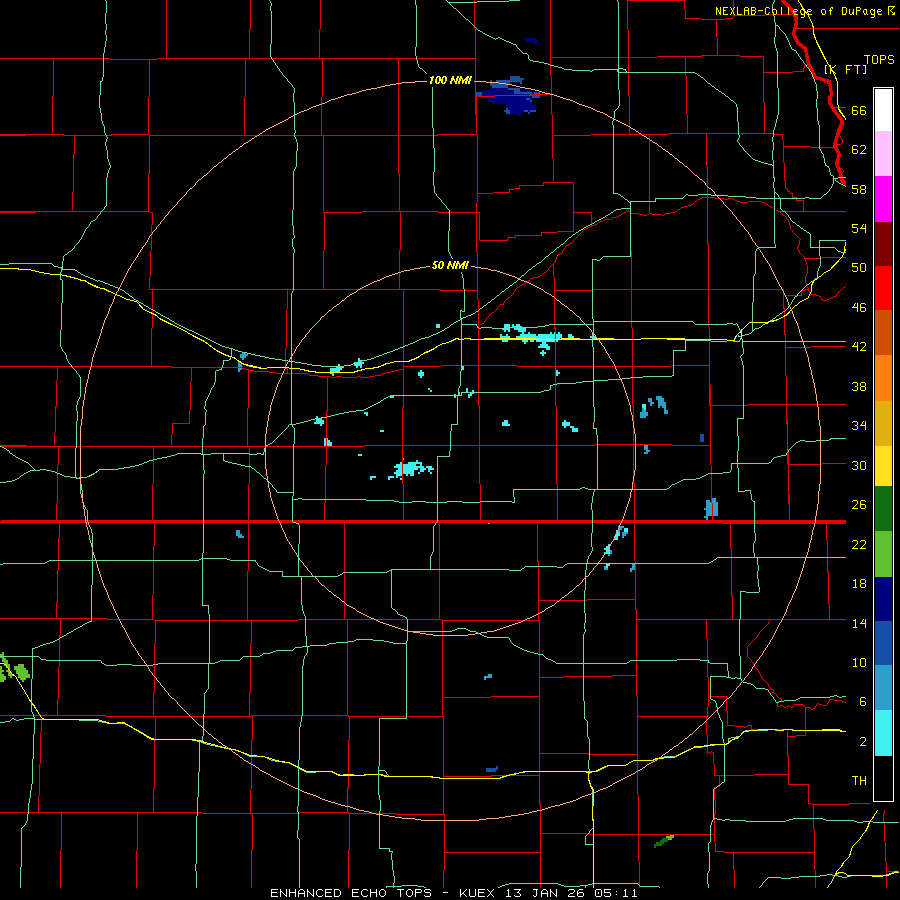Click the navy blue legend swatch
900x900 pixels.
click(x=883, y=599)
